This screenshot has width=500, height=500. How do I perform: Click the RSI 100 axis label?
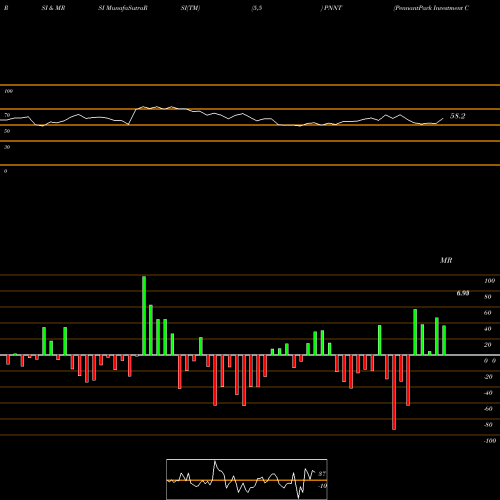tap(8, 91)
